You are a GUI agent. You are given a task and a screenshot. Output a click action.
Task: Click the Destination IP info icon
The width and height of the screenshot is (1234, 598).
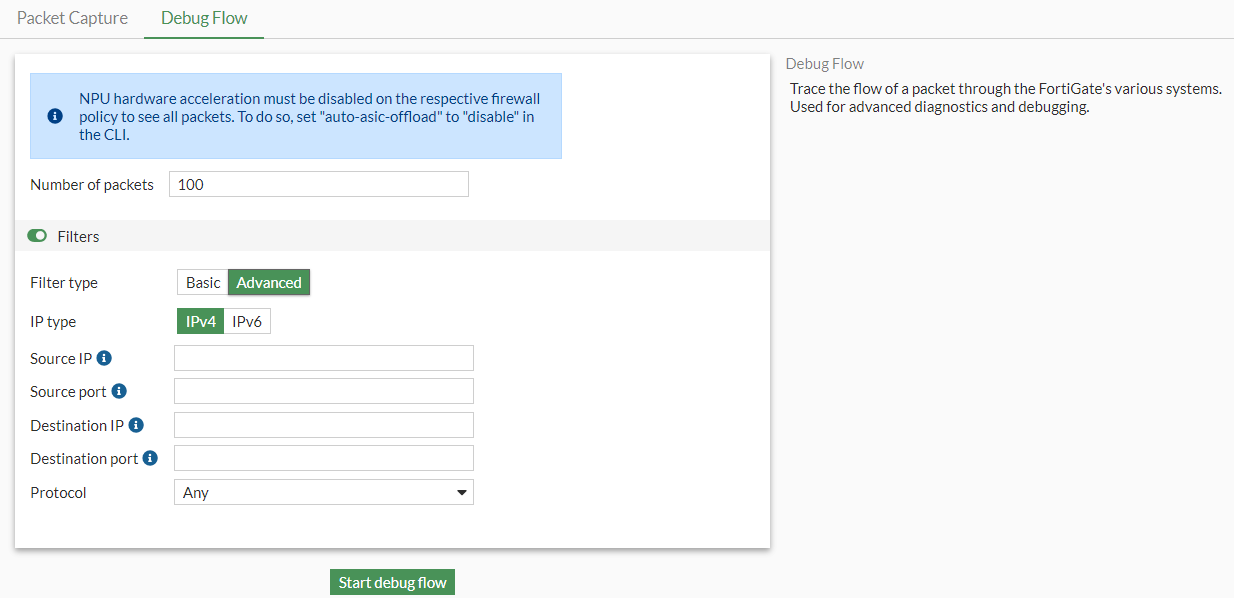[137, 425]
